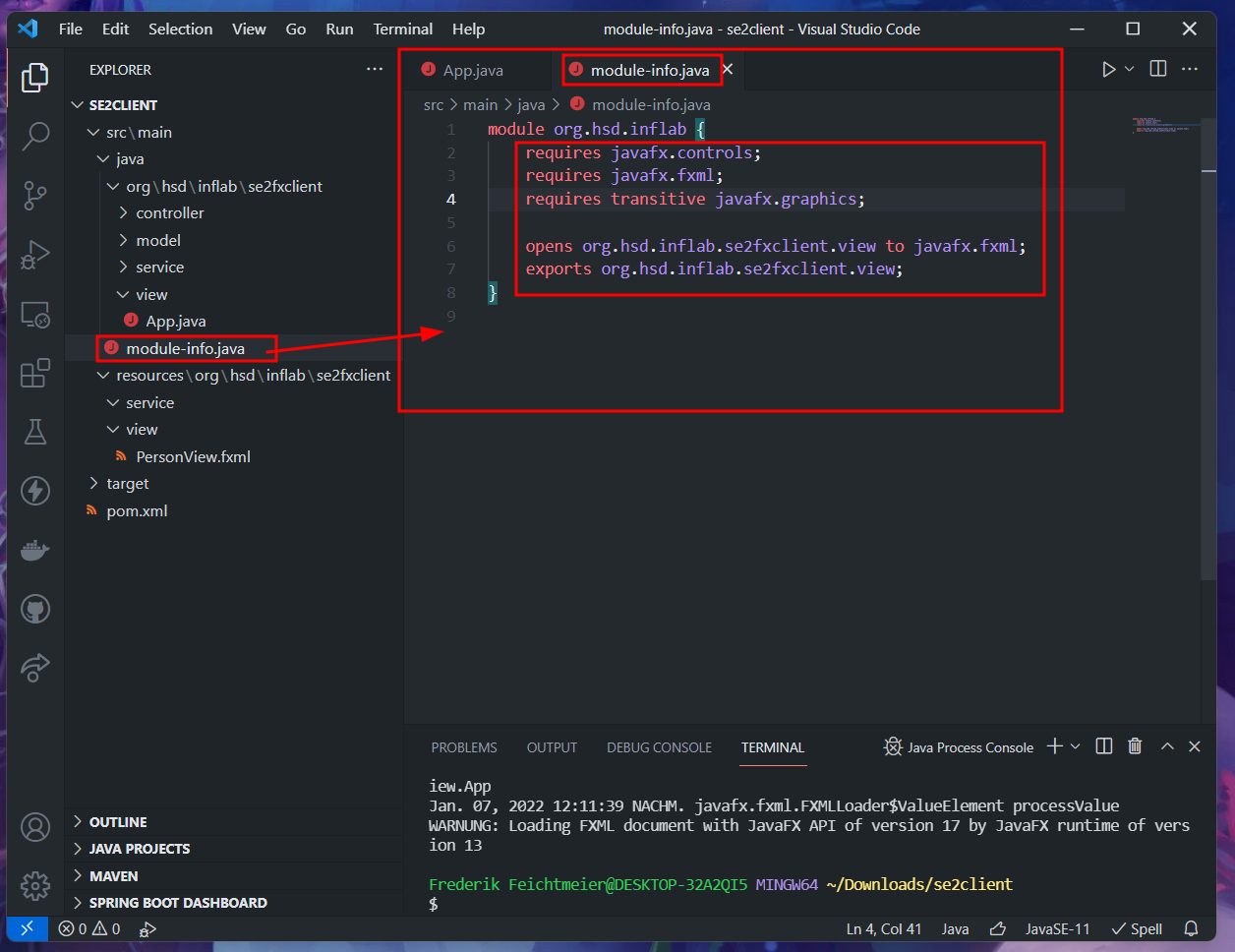Image resolution: width=1235 pixels, height=952 pixels.
Task: Change the Java language mode in status bar
Action: coord(955,928)
